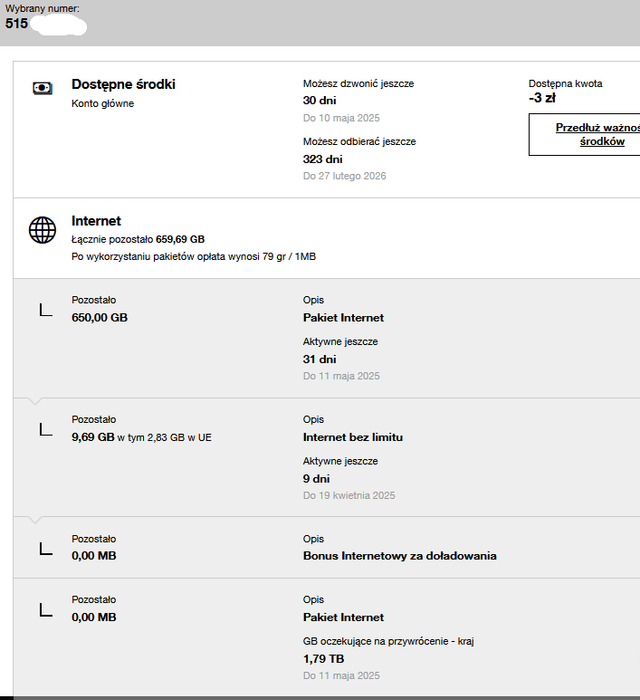
Task: Click the date Do 27 lutego 2026
Action: [x=344, y=176]
